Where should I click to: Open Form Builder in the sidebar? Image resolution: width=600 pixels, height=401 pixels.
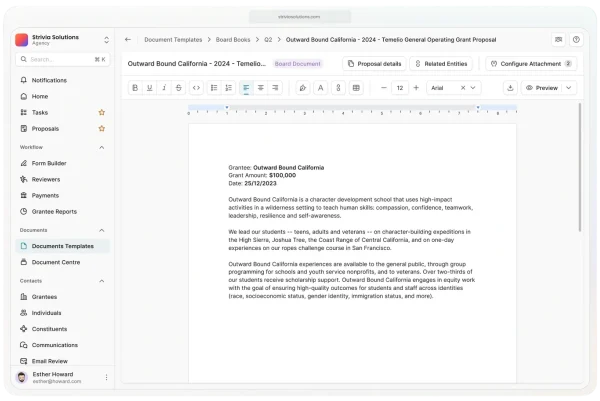tap(49, 163)
